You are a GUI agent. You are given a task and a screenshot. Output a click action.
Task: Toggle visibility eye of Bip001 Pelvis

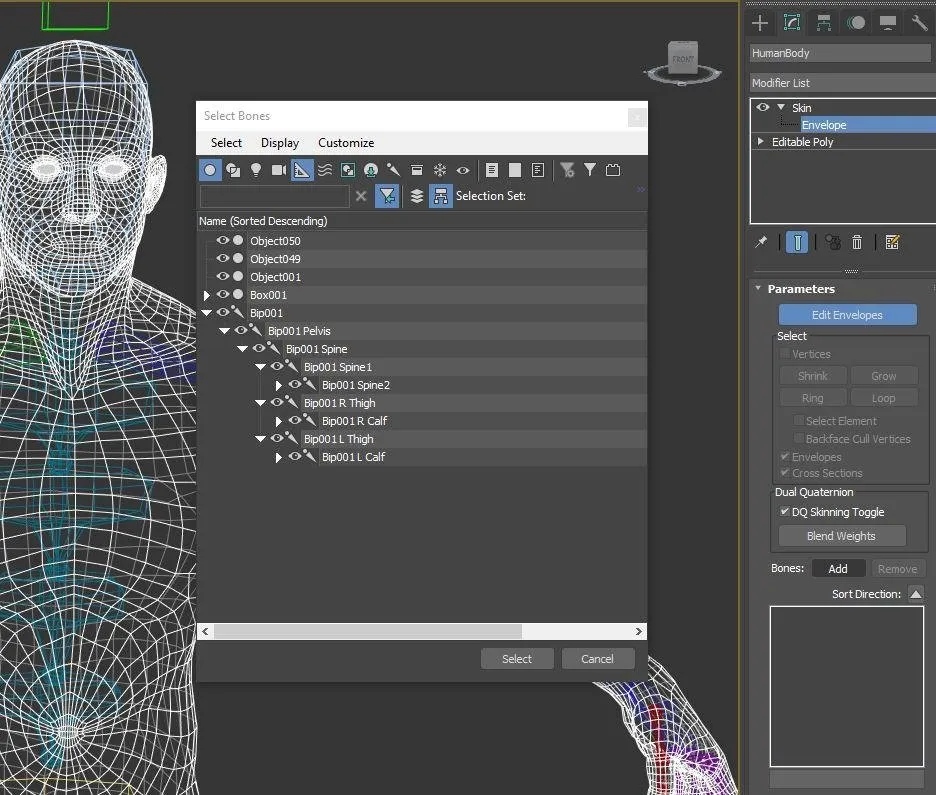tap(241, 330)
